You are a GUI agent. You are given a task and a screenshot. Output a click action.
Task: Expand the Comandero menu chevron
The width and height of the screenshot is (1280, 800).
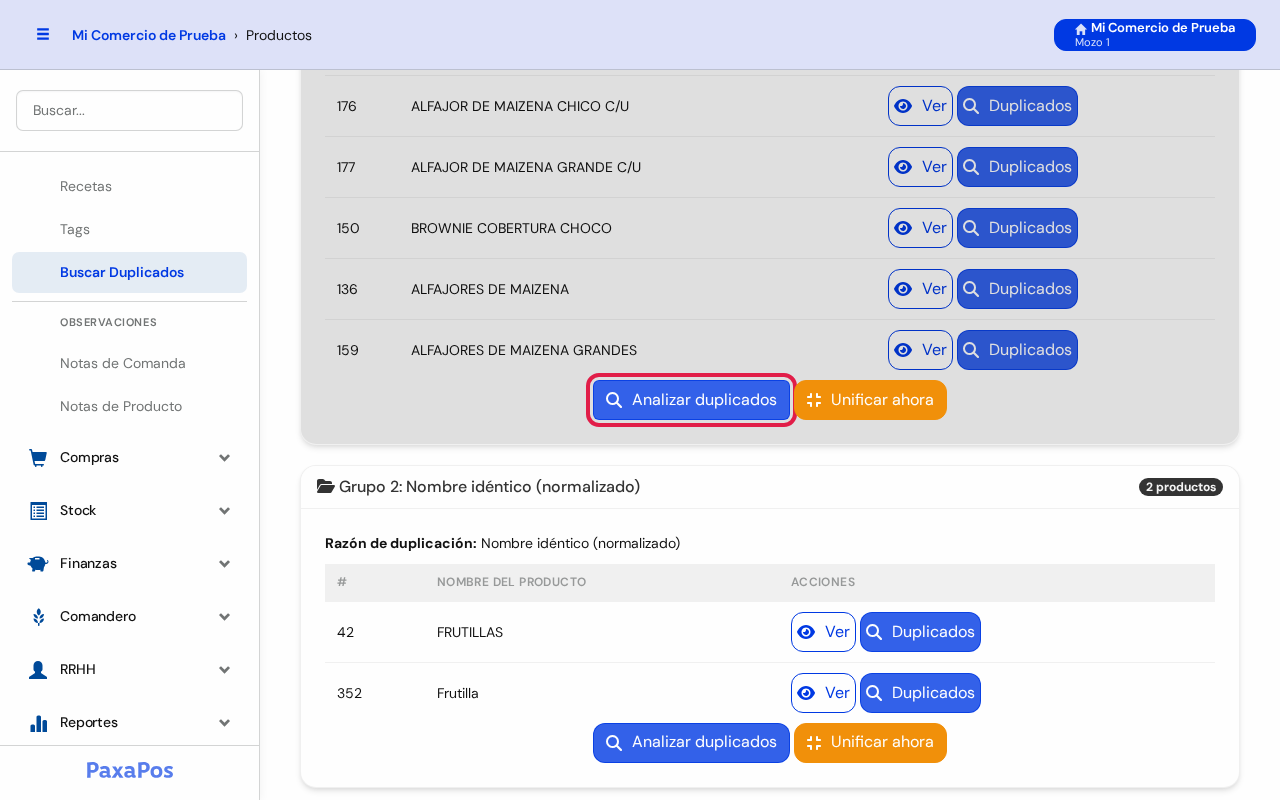tap(225, 617)
